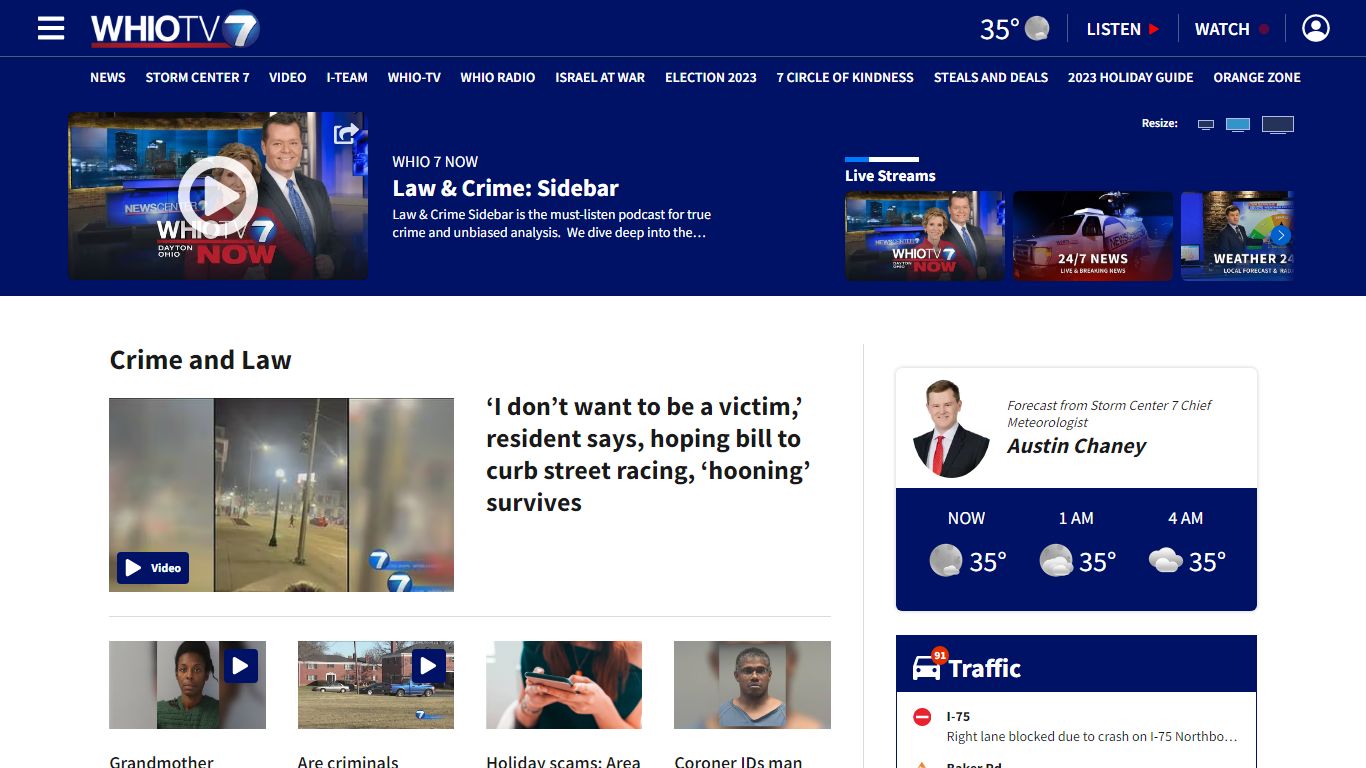Share the WHIO 7 Now video
The height and width of the screenshot is (768, 1366).
[x=346, y=133]
